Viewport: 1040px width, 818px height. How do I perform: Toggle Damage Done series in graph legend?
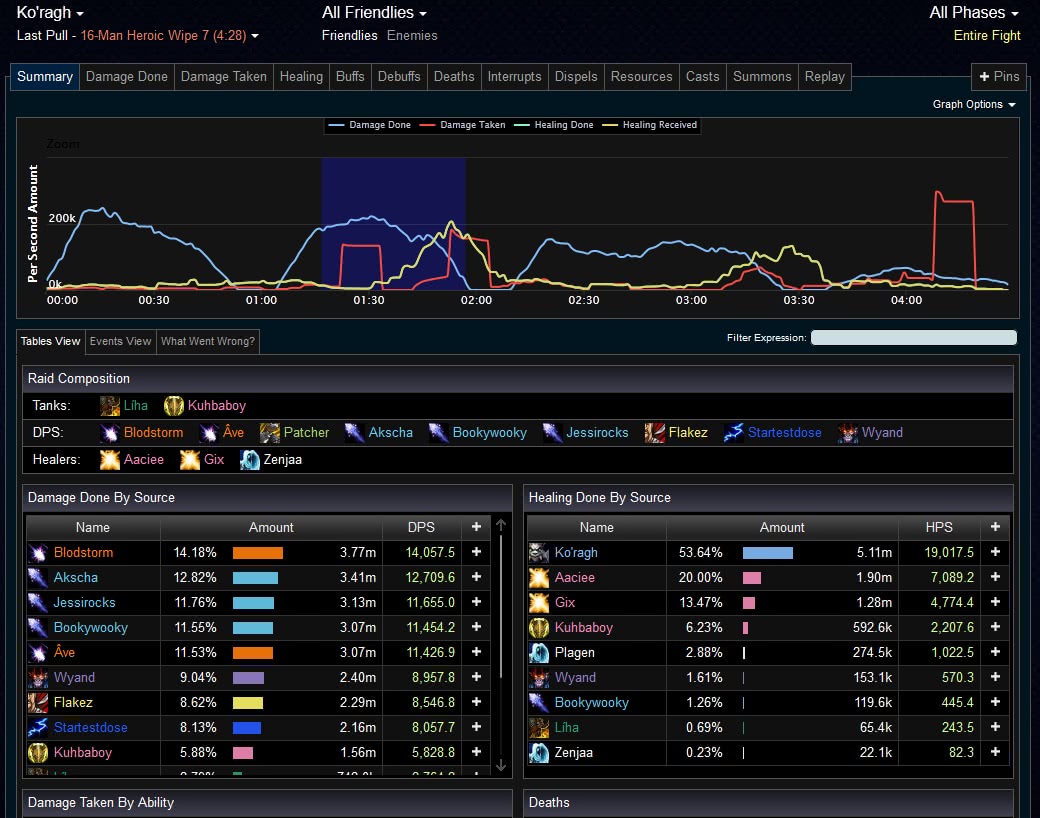click(369, 125)
